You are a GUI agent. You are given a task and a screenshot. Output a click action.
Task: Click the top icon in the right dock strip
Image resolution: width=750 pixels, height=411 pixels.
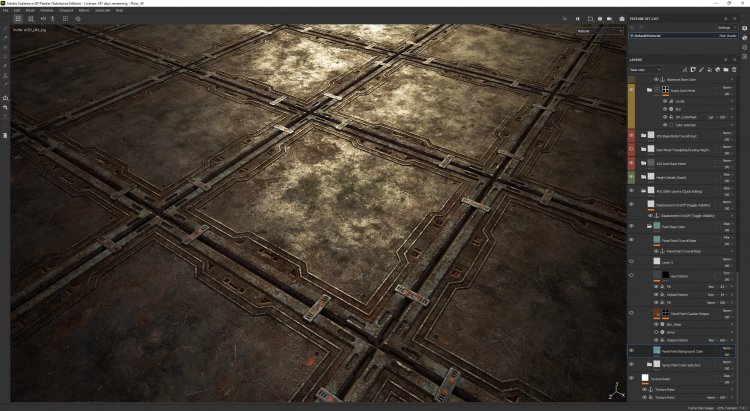pos(745,28)
